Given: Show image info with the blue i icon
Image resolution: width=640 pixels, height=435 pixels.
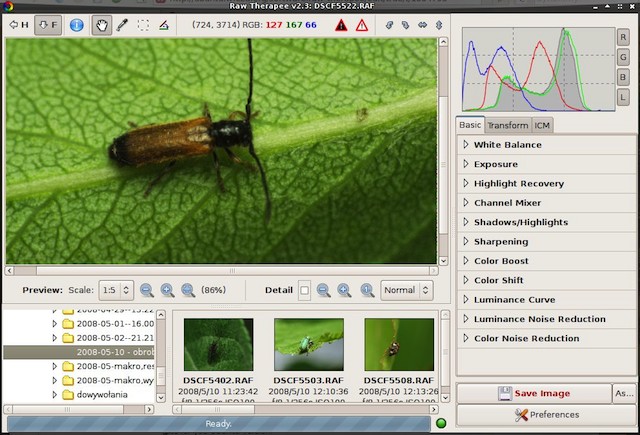Looking at the screenshot, I should tap(77, 25).
